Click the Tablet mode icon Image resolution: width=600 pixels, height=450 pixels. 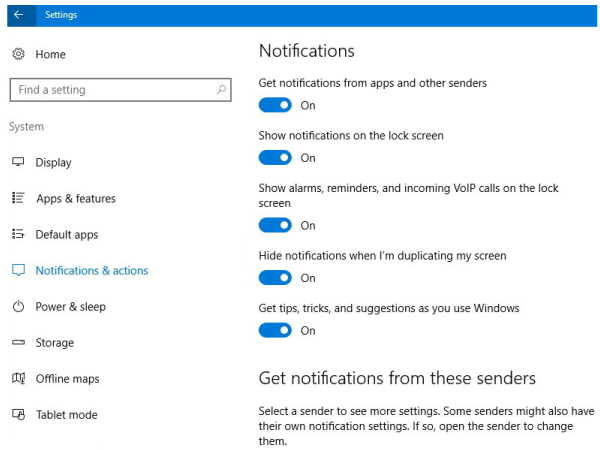(x=18, y=415)
